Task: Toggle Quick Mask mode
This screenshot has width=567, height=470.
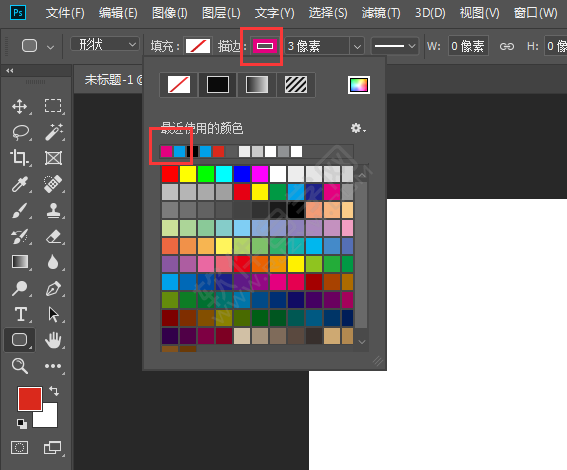Action: pos(20,448)
